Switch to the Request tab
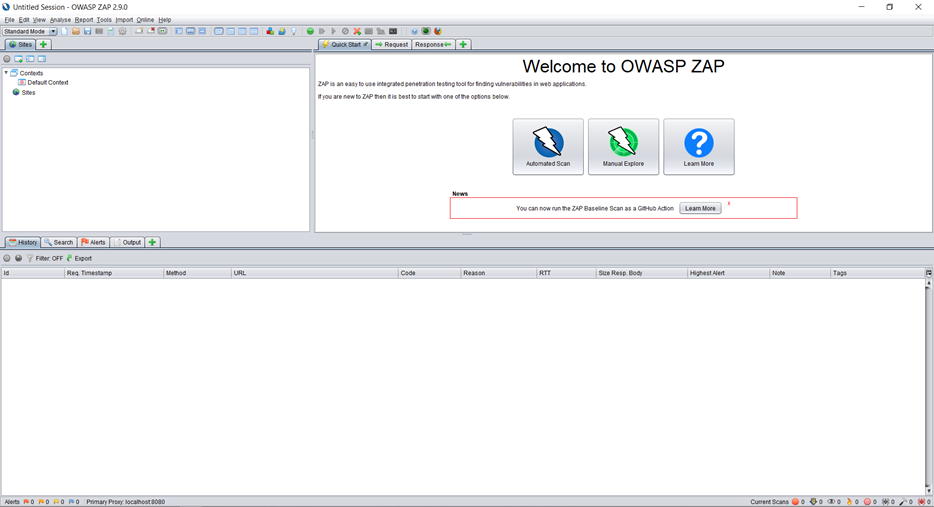Image resolution: width=934 pixels, height=507 pixels. point(391,45)
